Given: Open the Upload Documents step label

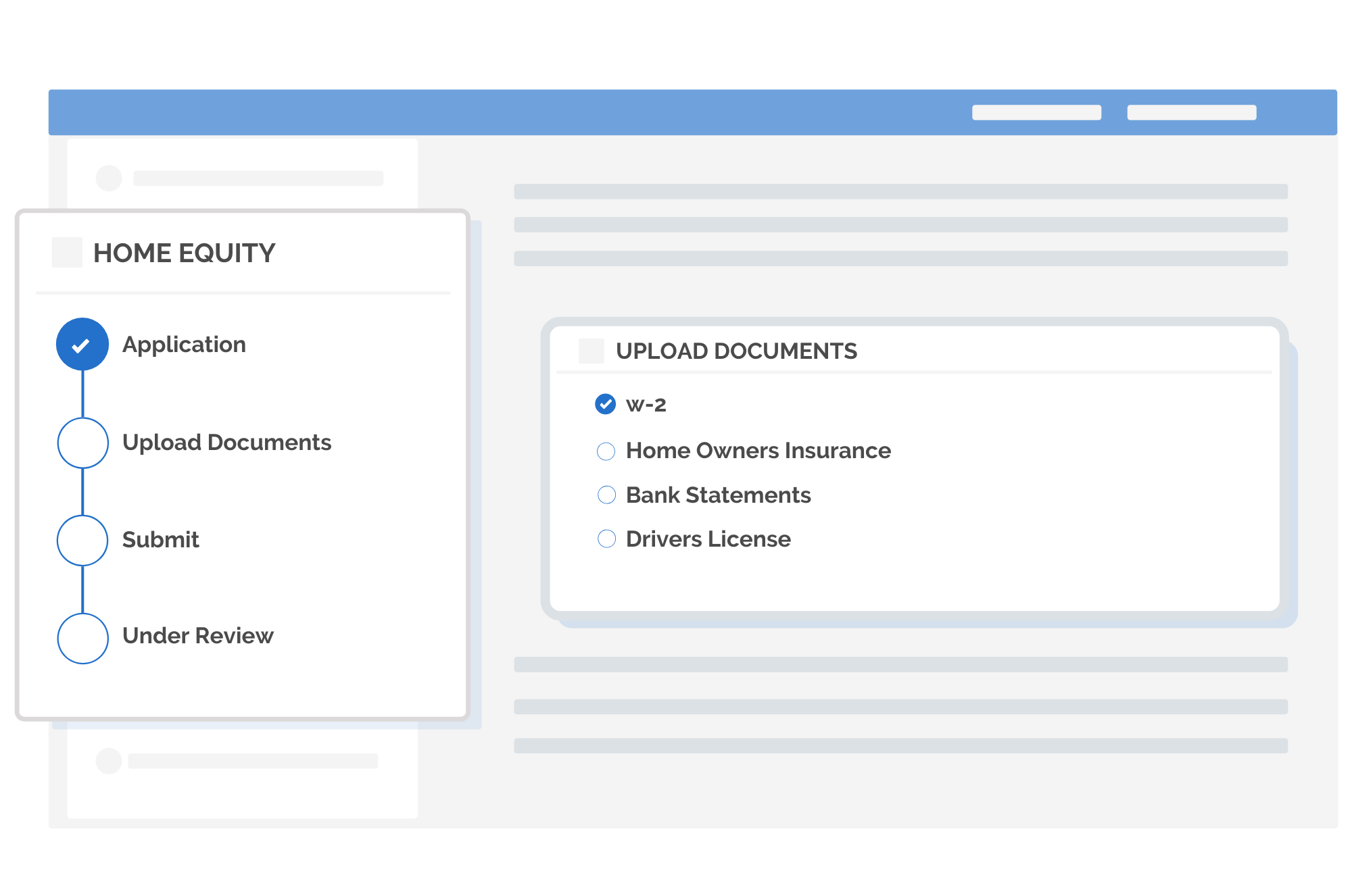Looking at the screenshot, I should click(226, 443).
